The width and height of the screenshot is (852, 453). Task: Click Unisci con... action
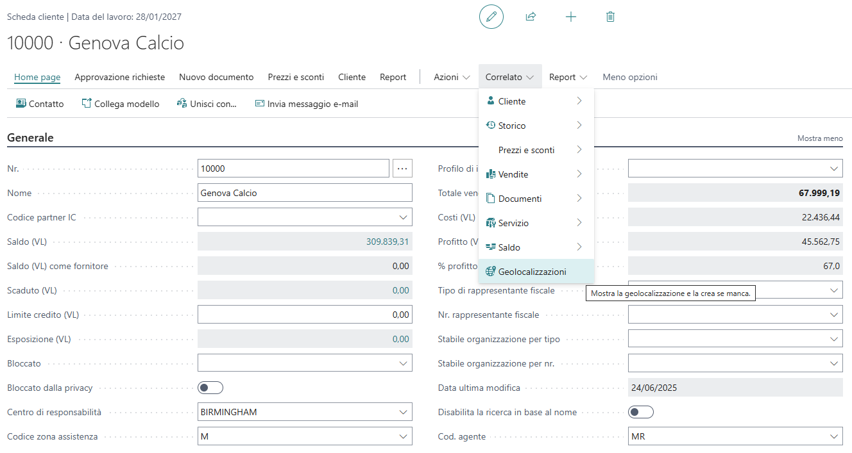coord(206,104)
